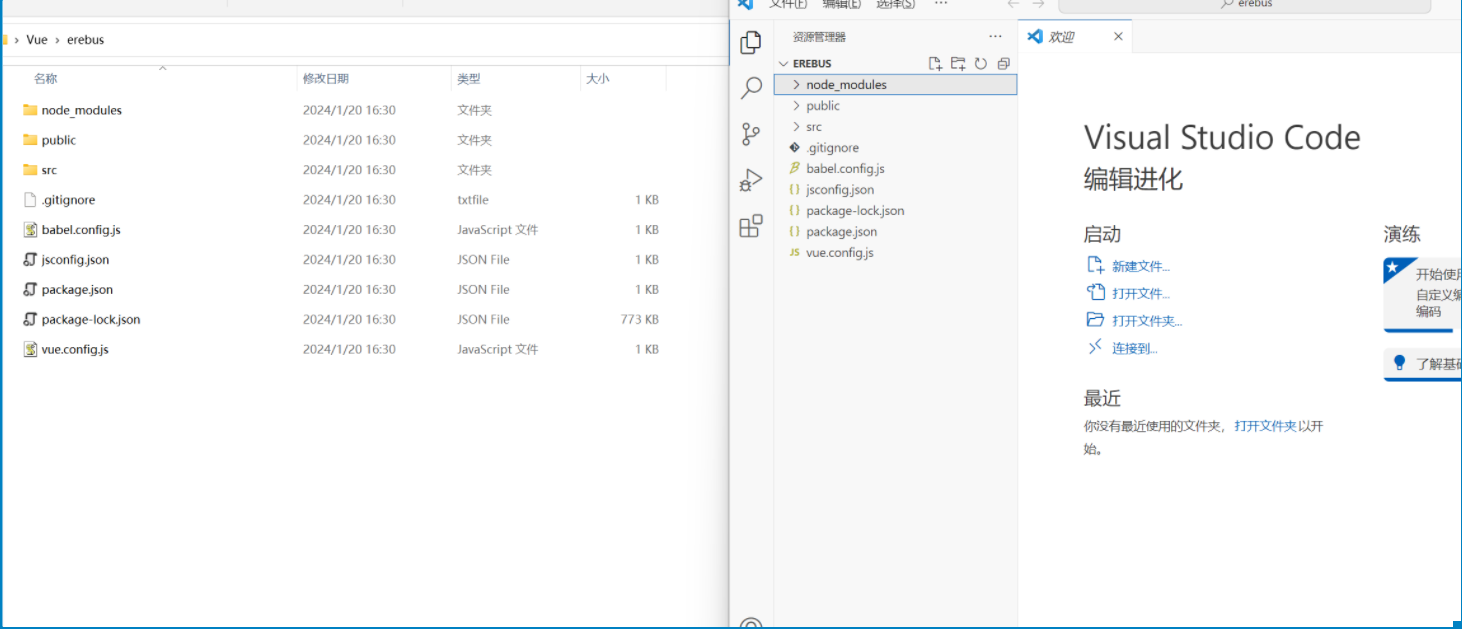This screenshot has height=629, width=1462.
Task: Click the babel.config.js file icon in File Explorer
Action: (30, 230)
